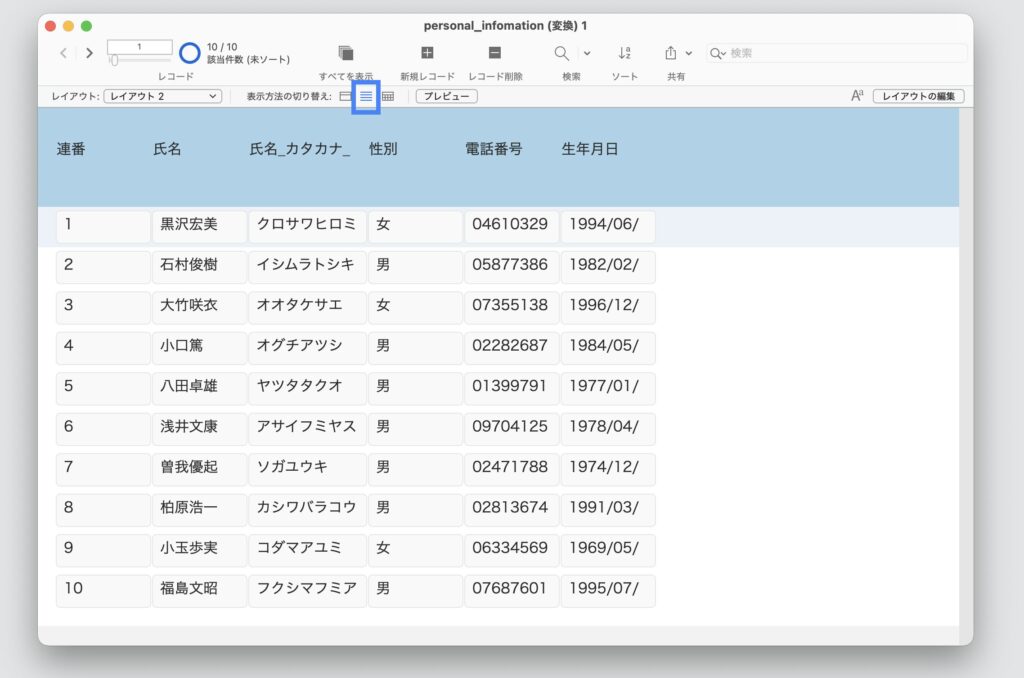
Task: Switch to table view using grid icon
Action: tap(388, 96)
